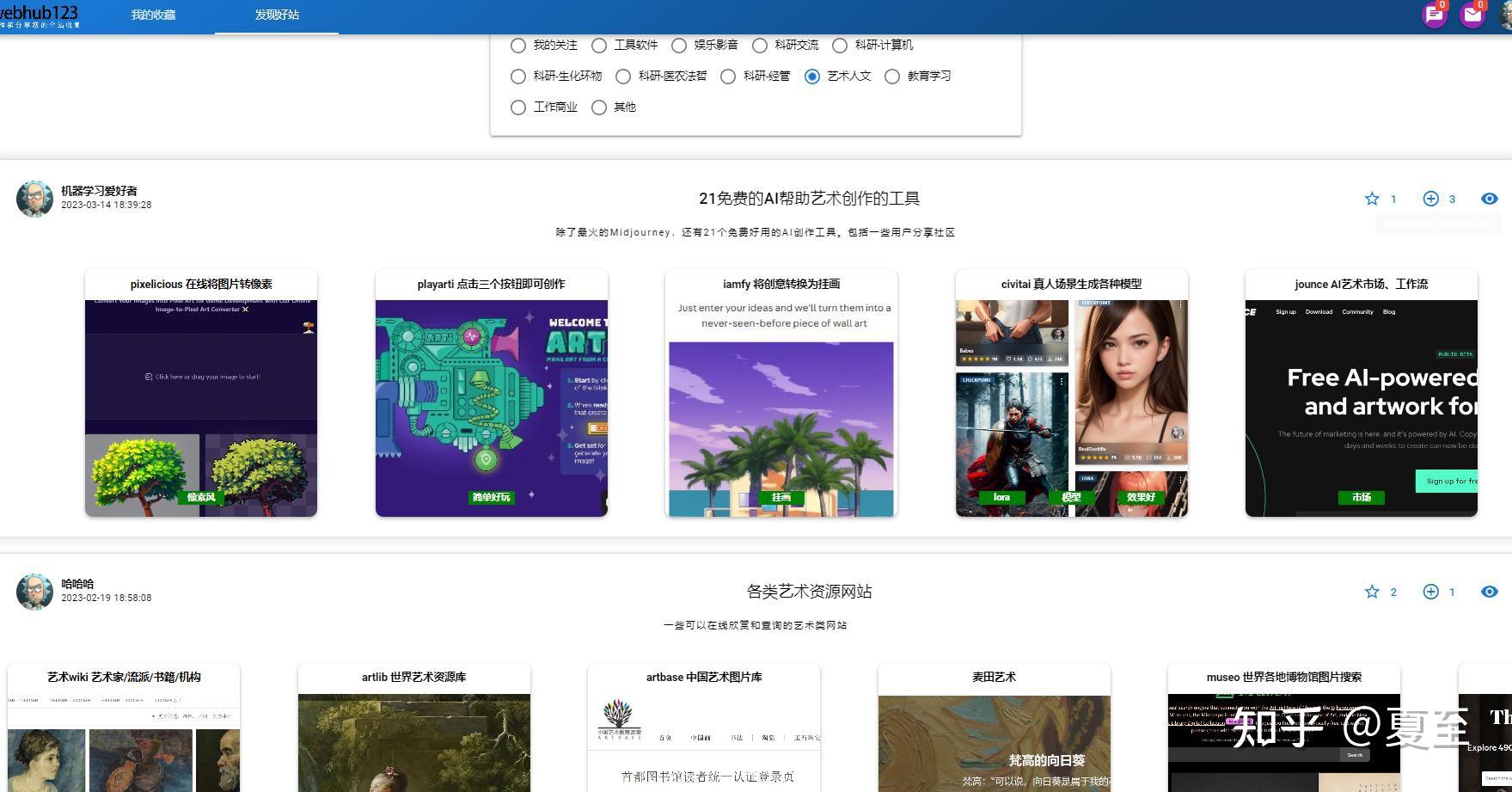Screen dimensions: 1512x792
Task: Select the 其他 category radio button
Action: 599,107
